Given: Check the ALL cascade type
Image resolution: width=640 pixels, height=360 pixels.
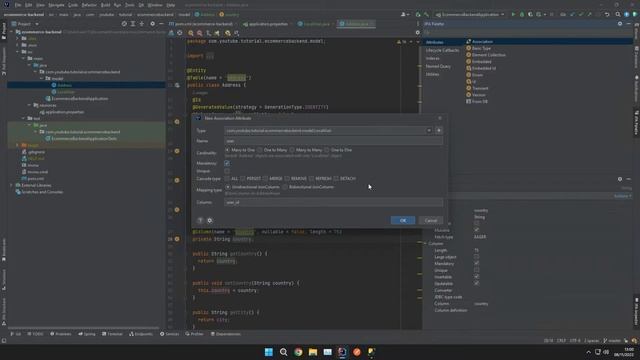Looking at the screenshot, I should (x=227, y=179).
